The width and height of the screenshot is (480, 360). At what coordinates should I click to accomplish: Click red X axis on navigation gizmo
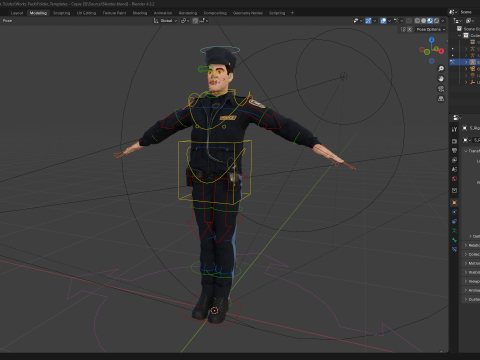tap(441, 51)
